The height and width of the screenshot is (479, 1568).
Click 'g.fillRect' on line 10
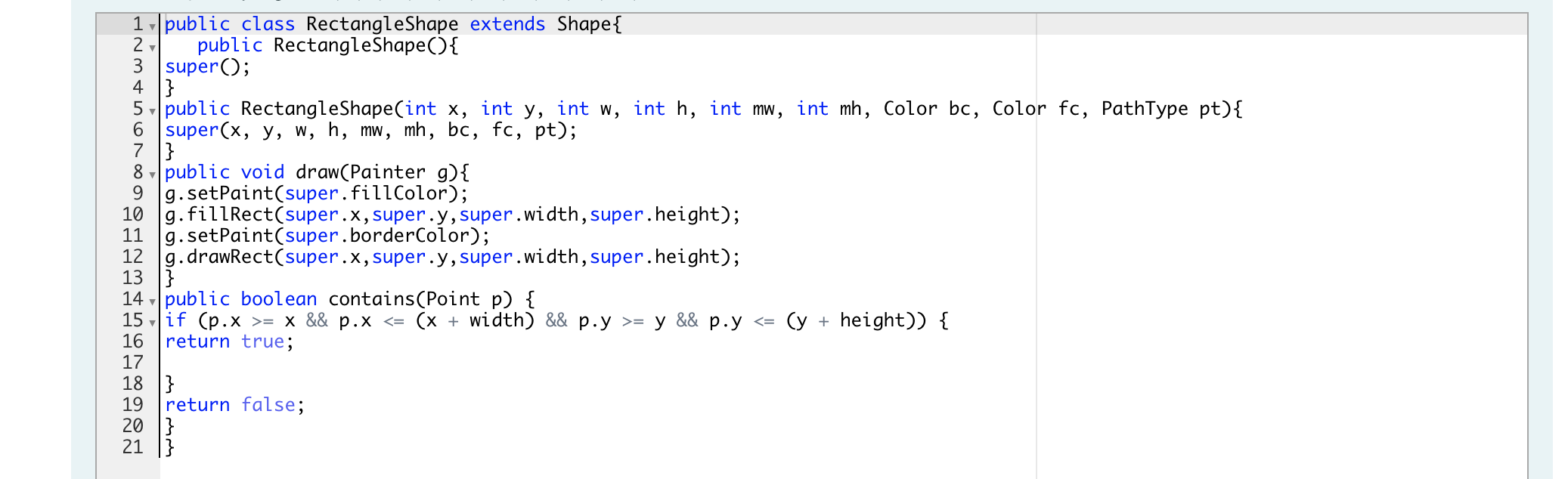tap(219, 215)
